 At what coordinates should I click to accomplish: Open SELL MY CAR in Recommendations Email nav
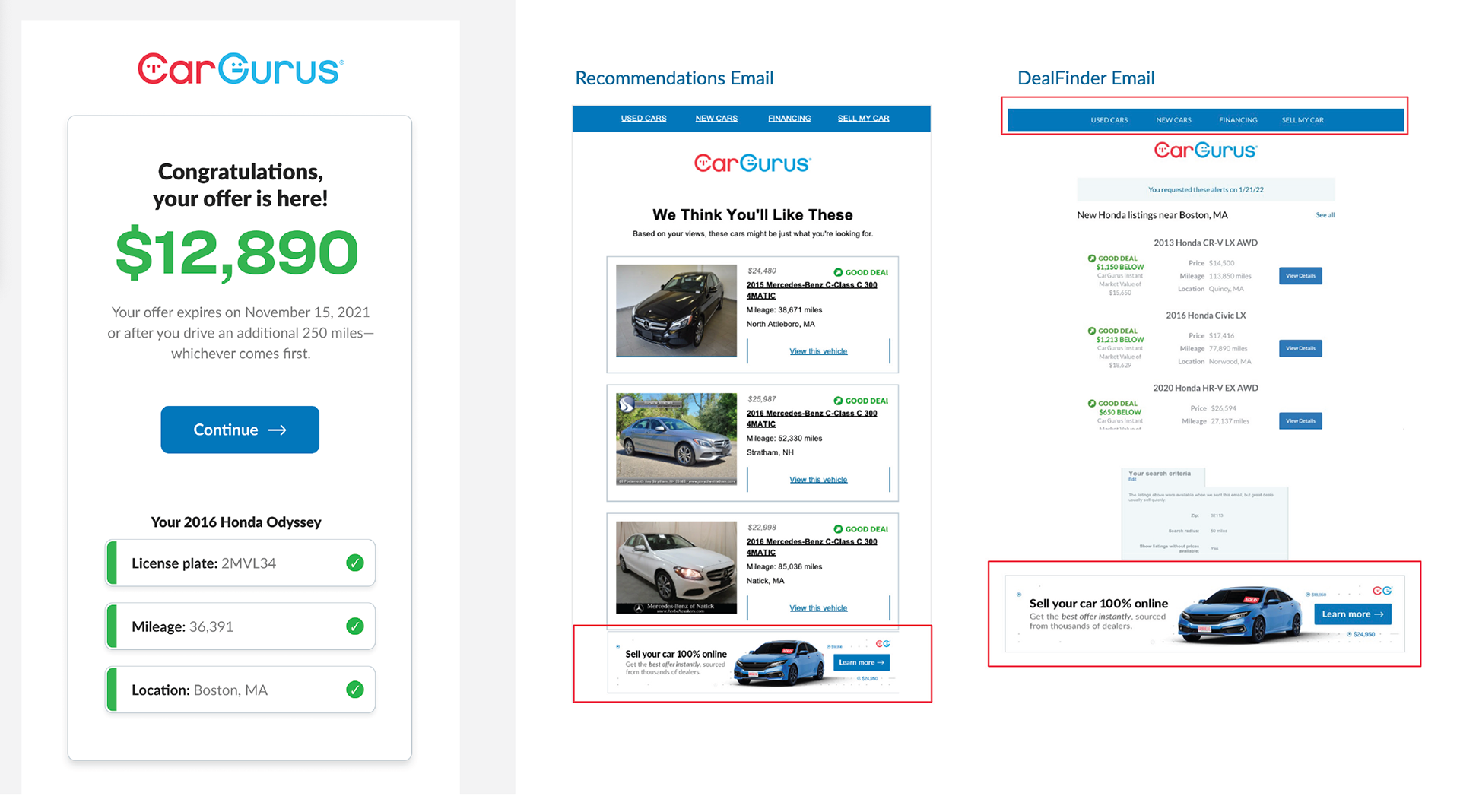pyautogui.click(x=863, y=119)
